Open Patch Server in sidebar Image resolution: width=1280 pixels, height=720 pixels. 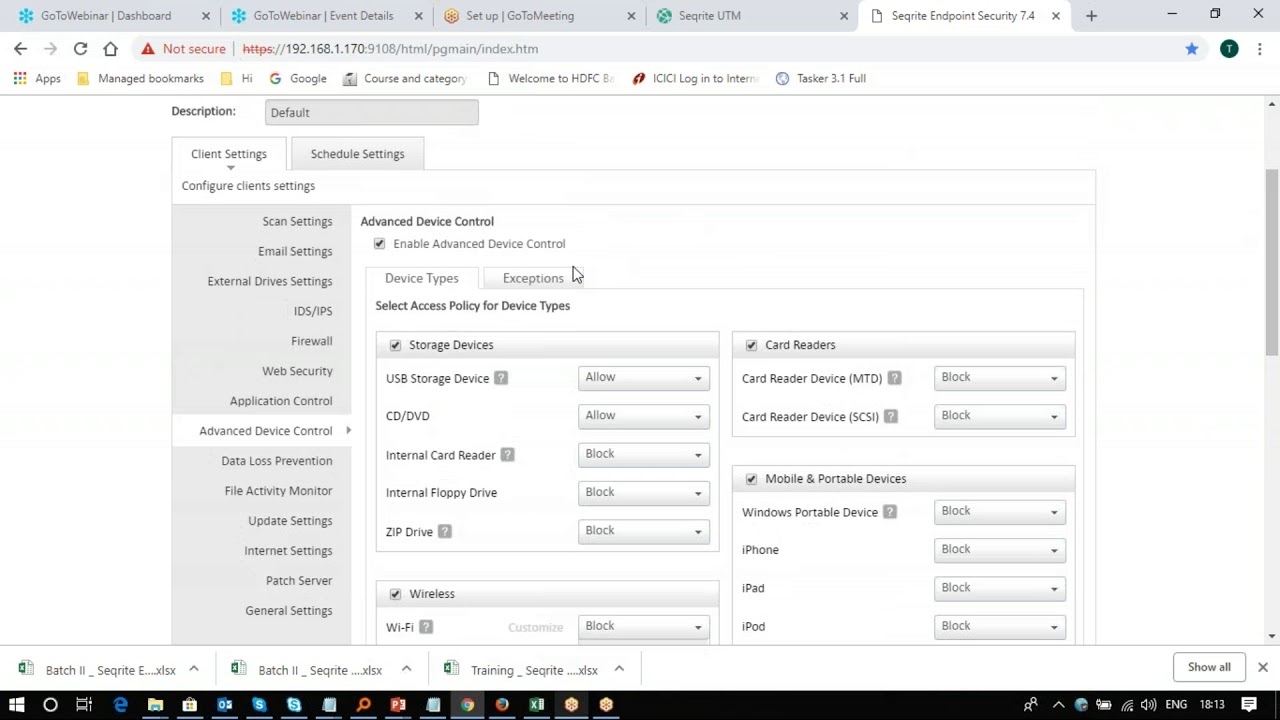click(299, 581)
